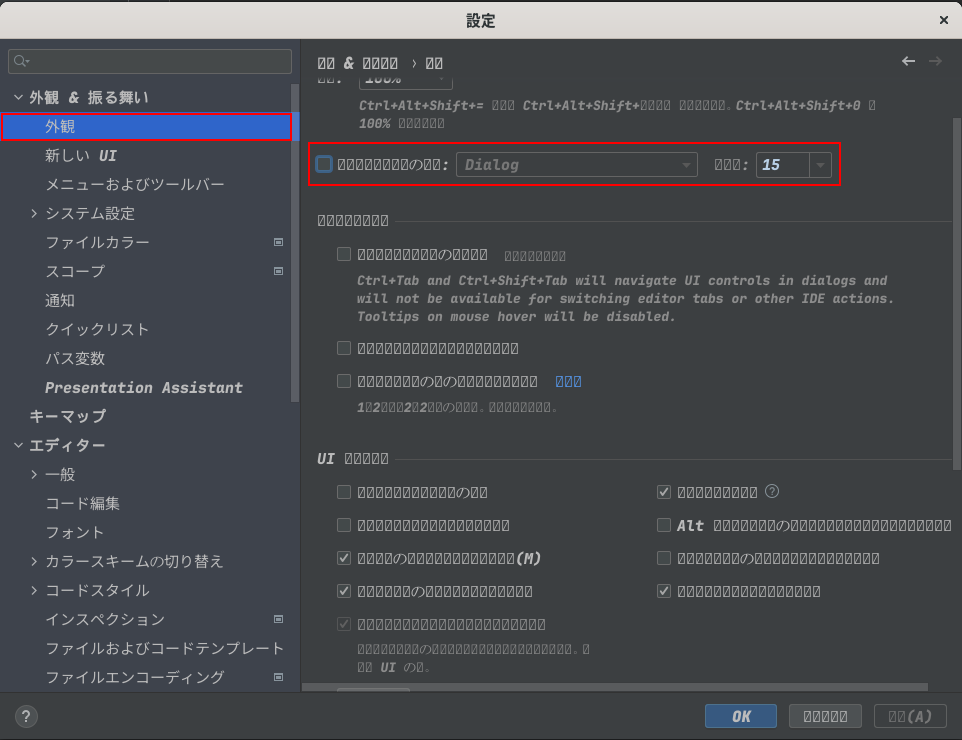This screenshot has width=962, height=740.
Task: Click the button between OK and the (A) button
Action: (825, 716)
